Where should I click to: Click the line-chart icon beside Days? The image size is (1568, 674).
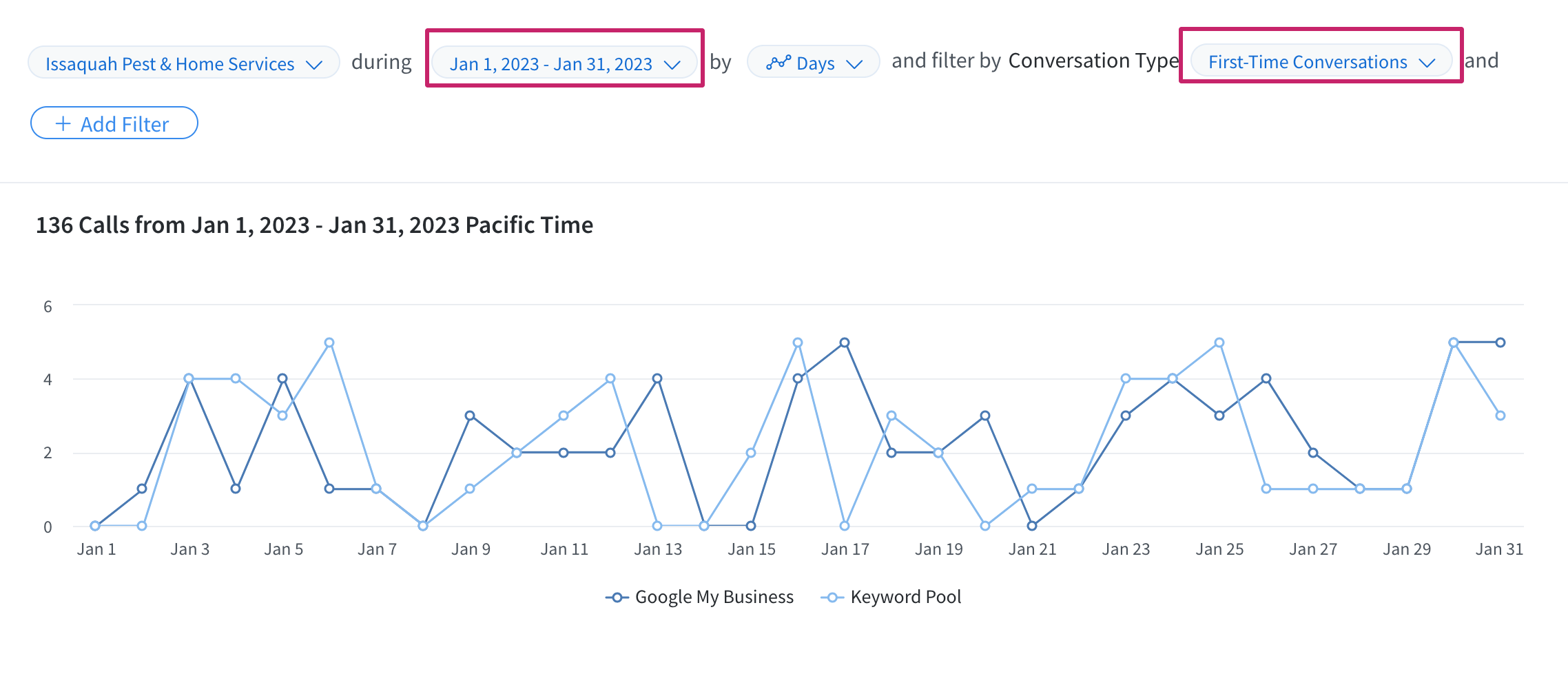pos(778,63)
